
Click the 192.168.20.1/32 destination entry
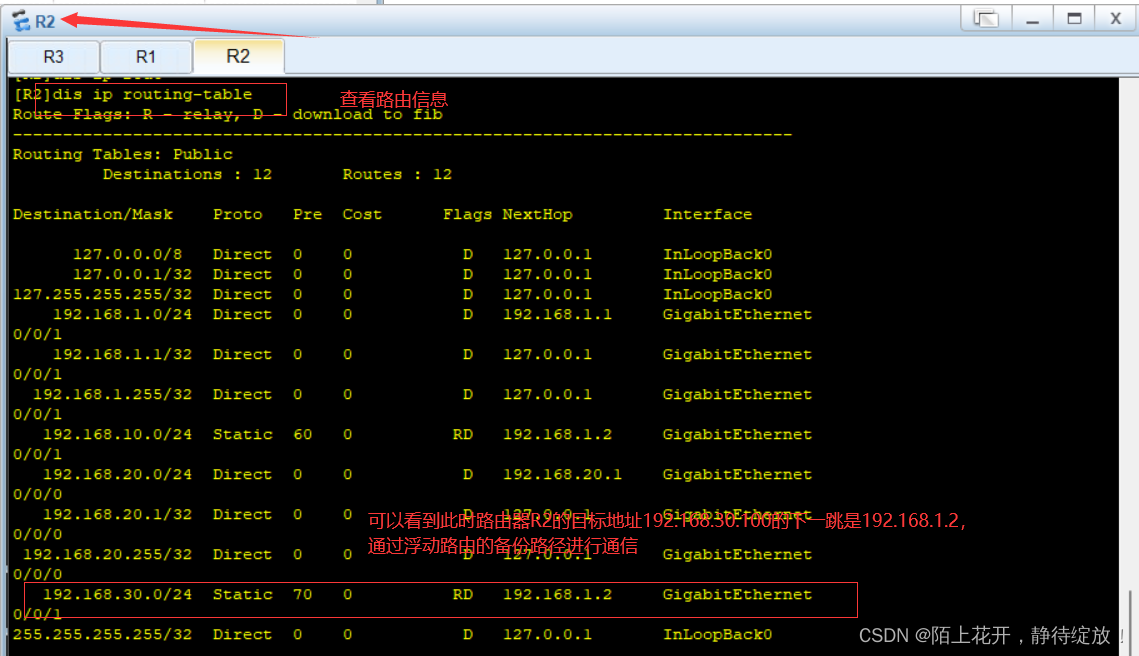pos(118,514)
